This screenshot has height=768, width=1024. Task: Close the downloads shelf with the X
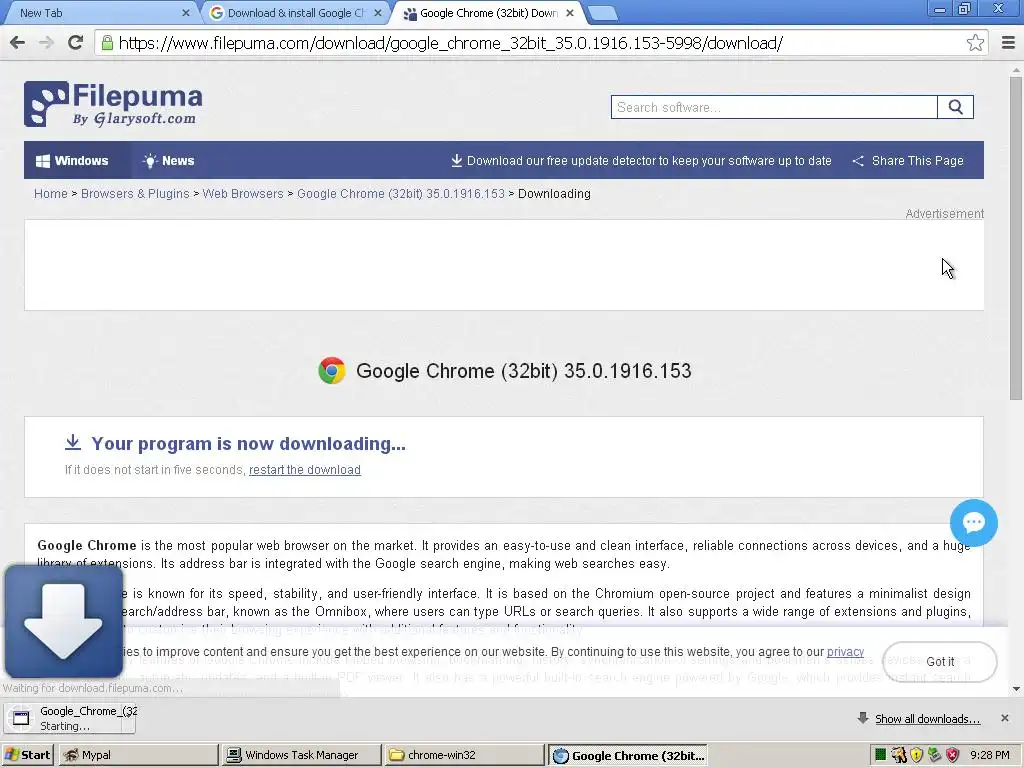coord(1004,718)
